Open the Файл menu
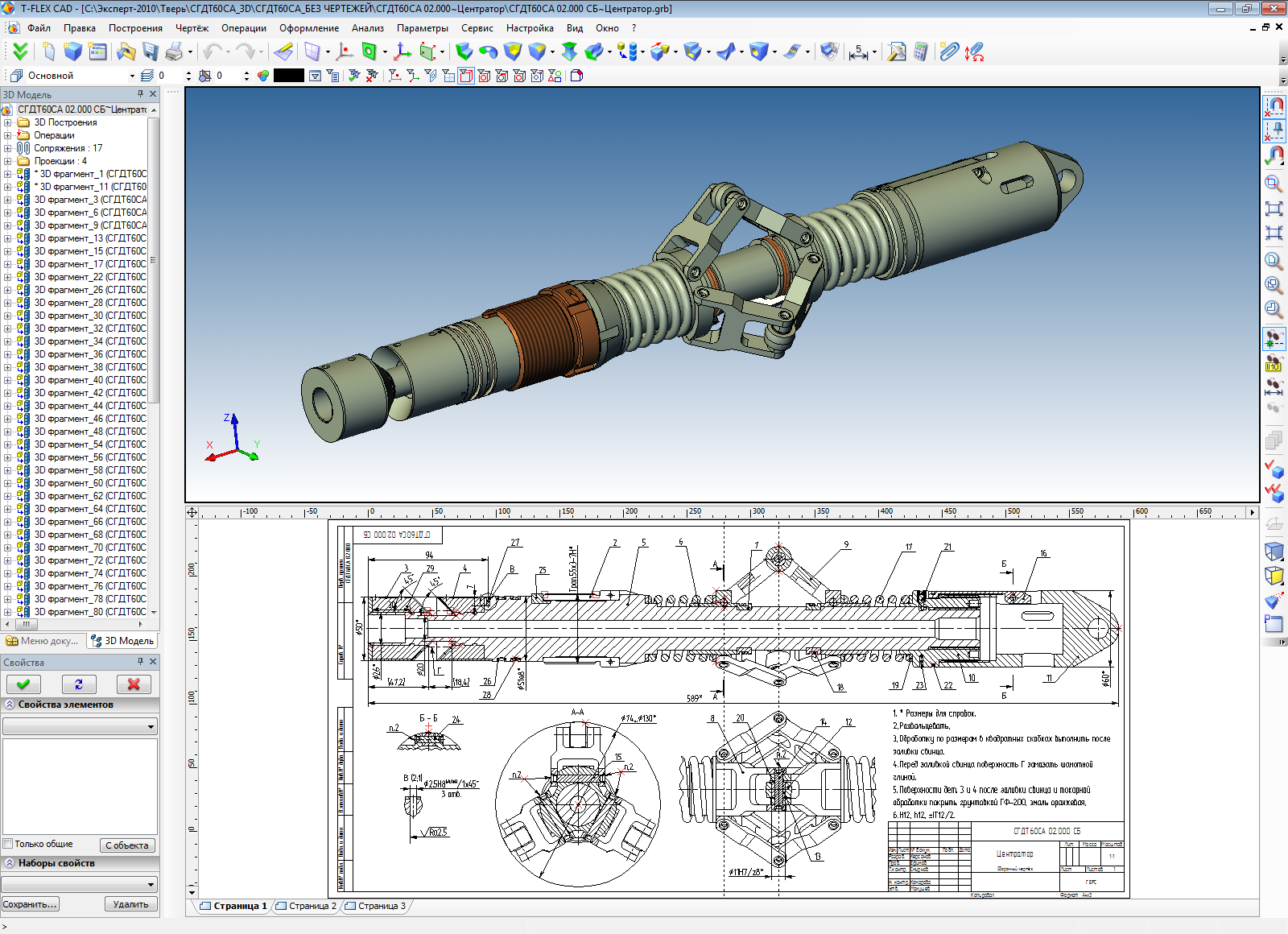 pos(39,27)
